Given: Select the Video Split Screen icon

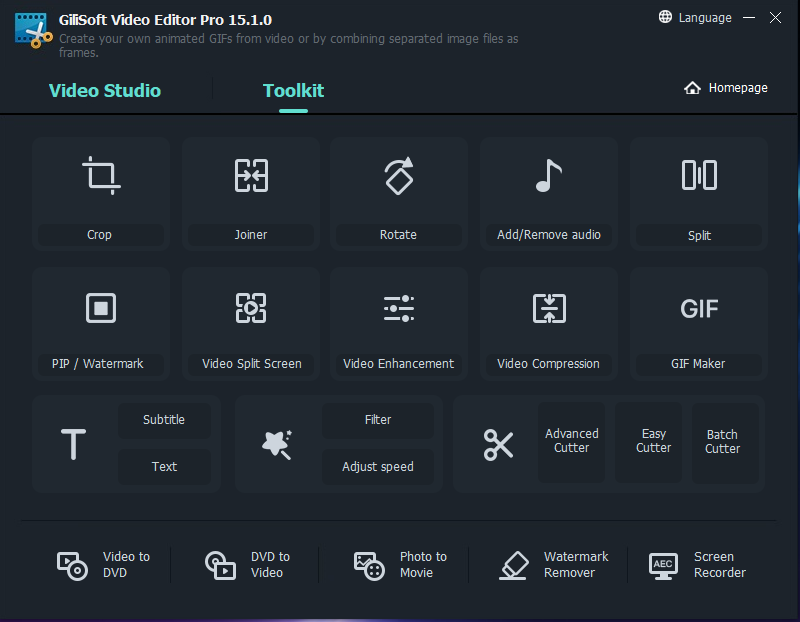Looking at the screenshot, I should [251, 308].
